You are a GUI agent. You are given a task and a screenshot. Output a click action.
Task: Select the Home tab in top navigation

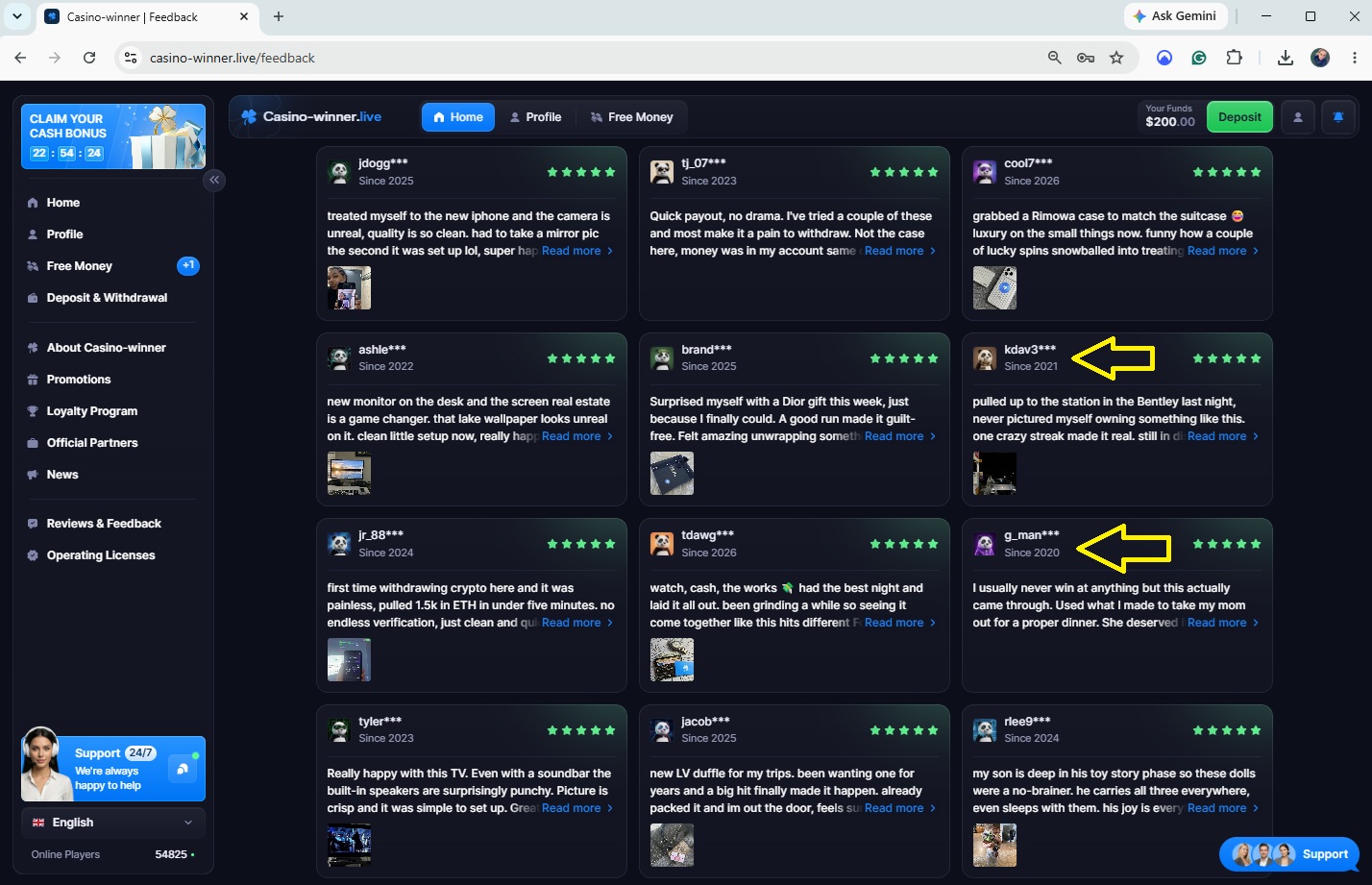pyautogui.click(x=458, y=117)
